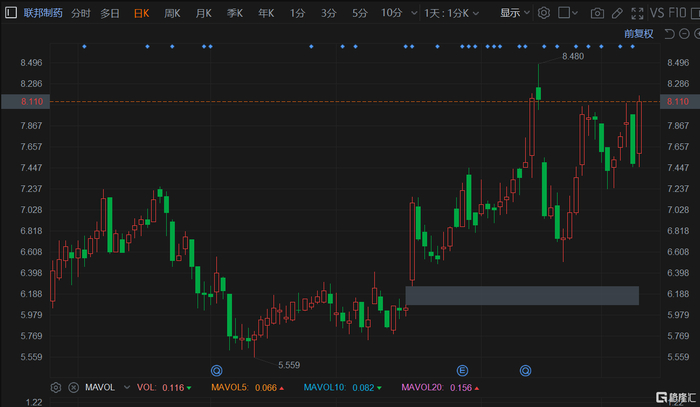Open the chart layout square dropdown

tap(568, 13)
